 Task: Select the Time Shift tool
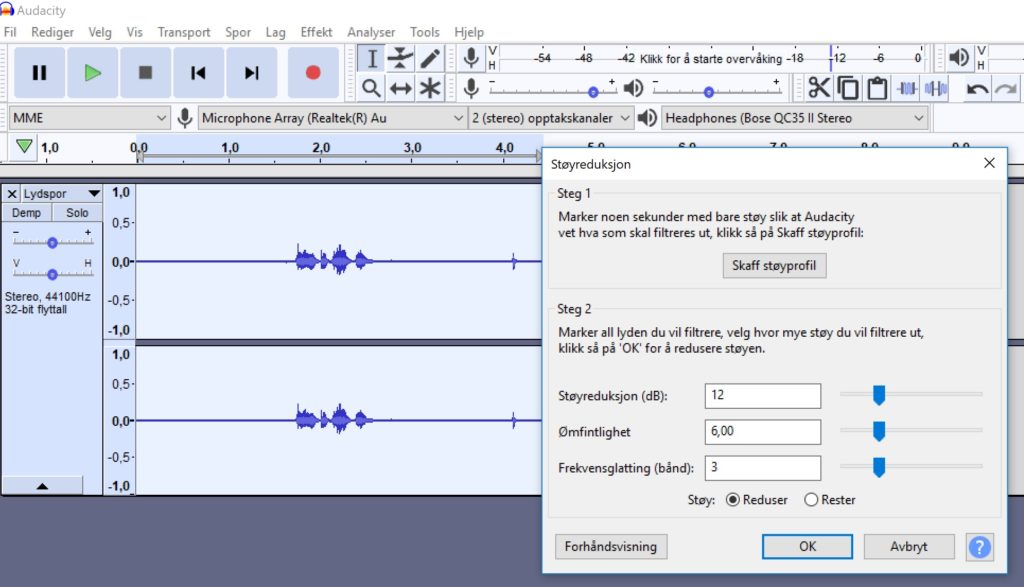[x=400, y=87]
